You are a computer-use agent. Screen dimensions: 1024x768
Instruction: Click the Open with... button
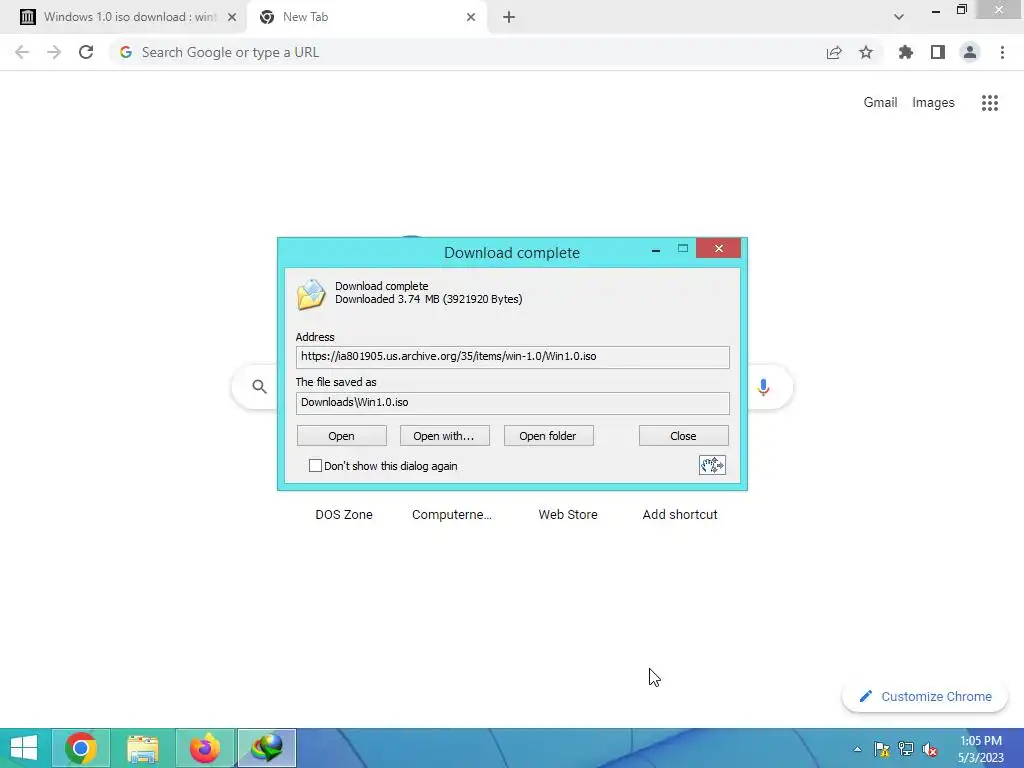click(x=444, y=436)
